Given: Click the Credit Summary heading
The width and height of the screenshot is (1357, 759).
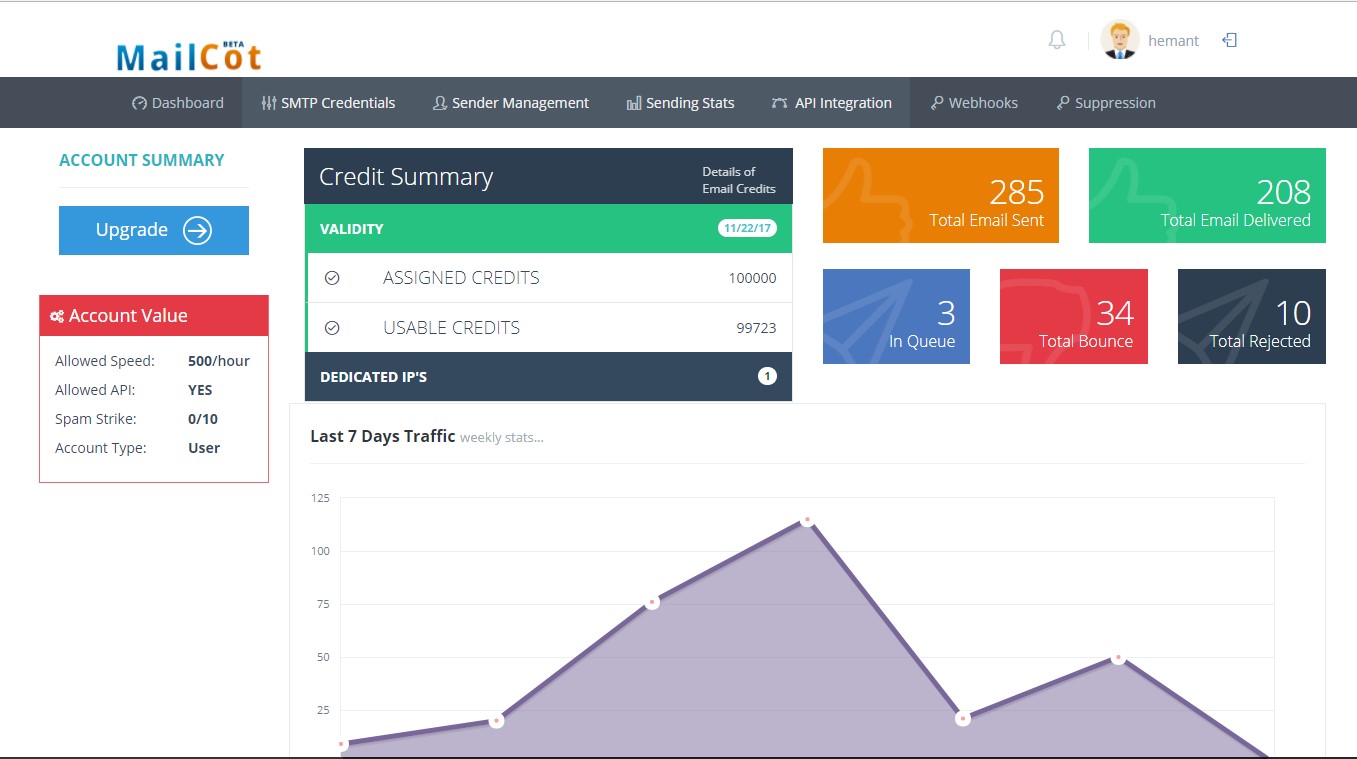Looking at the screenshot, I should [406, 177].
